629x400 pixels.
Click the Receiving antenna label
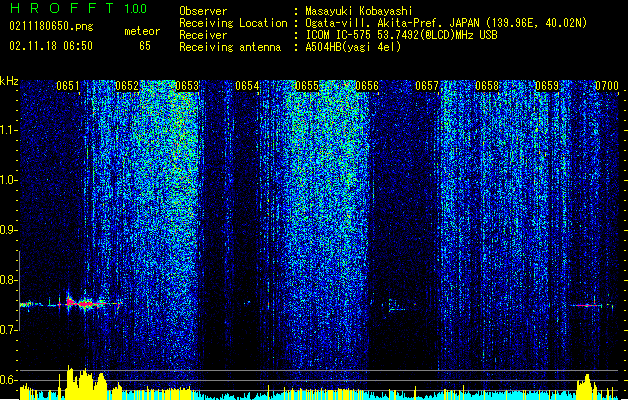[230, 47]
